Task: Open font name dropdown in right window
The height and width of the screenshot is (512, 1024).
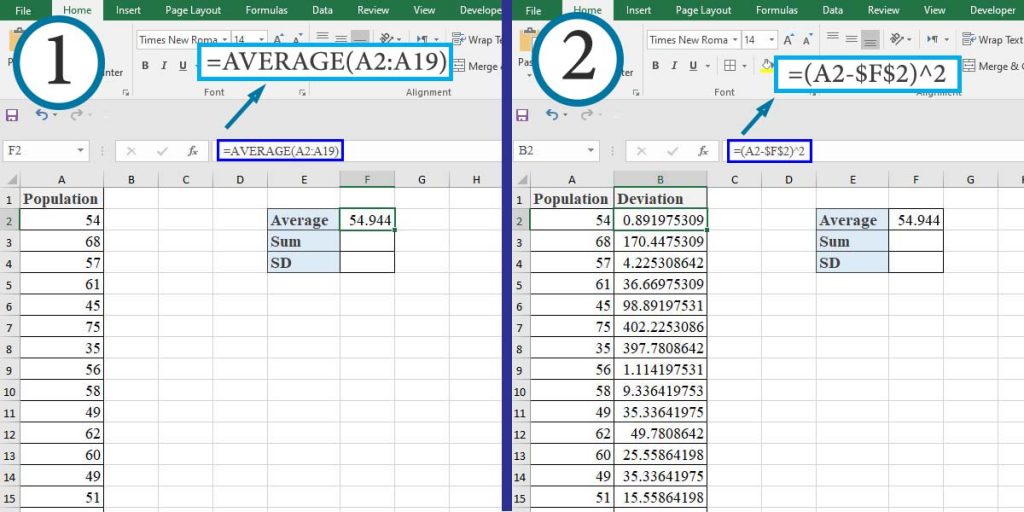Action: [735, 40]
